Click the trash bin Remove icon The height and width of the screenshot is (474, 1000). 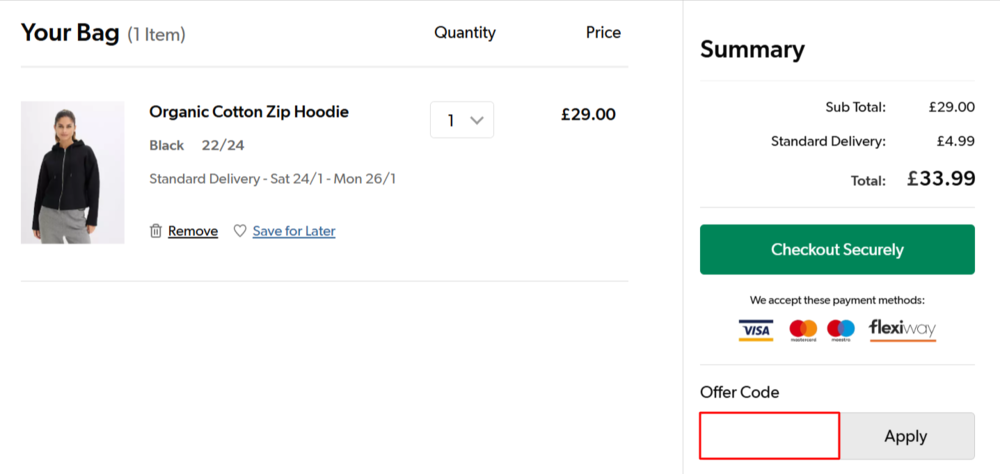click(x=155, y=231)
